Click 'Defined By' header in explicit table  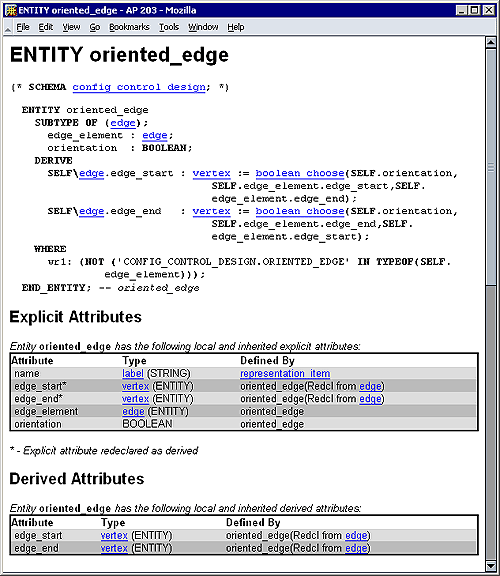(267, 361)
